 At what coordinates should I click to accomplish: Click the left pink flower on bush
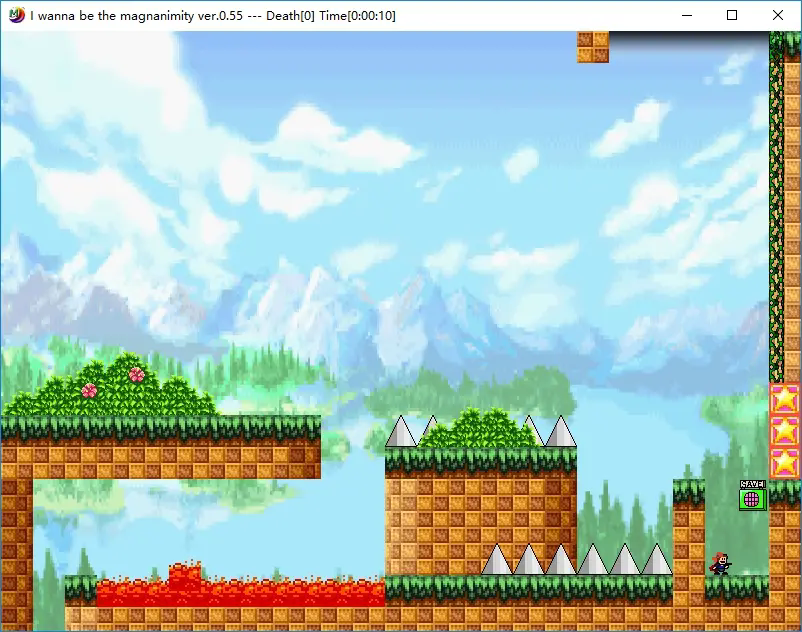point(89,390)
